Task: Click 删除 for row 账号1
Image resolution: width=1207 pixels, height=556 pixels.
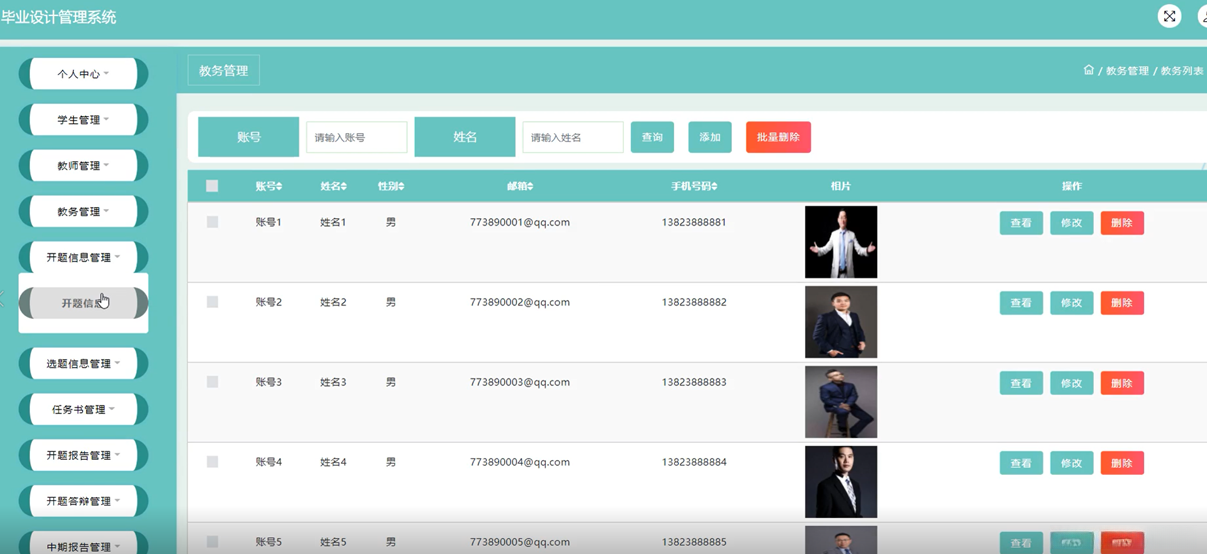Action: click(x=1122, y=223)
